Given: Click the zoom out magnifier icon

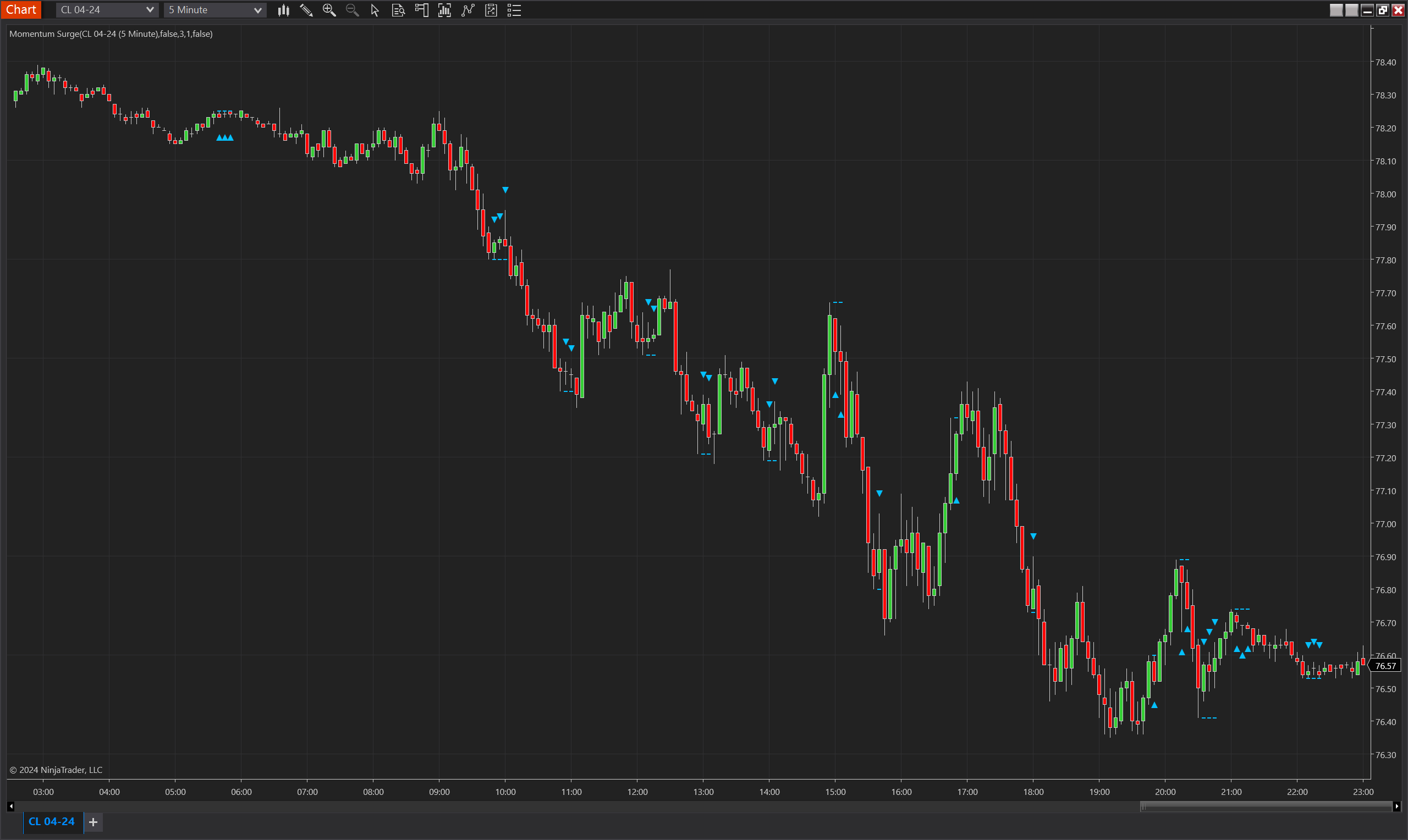Looking at the screenshot, I should click(x=352, y=10).
